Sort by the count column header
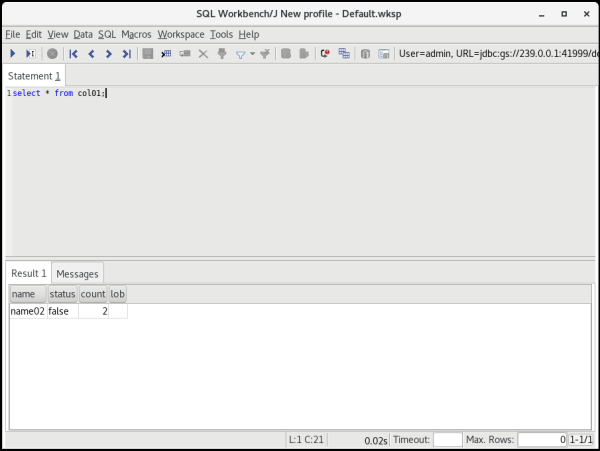The image size is (600, 451). point(93,294)
